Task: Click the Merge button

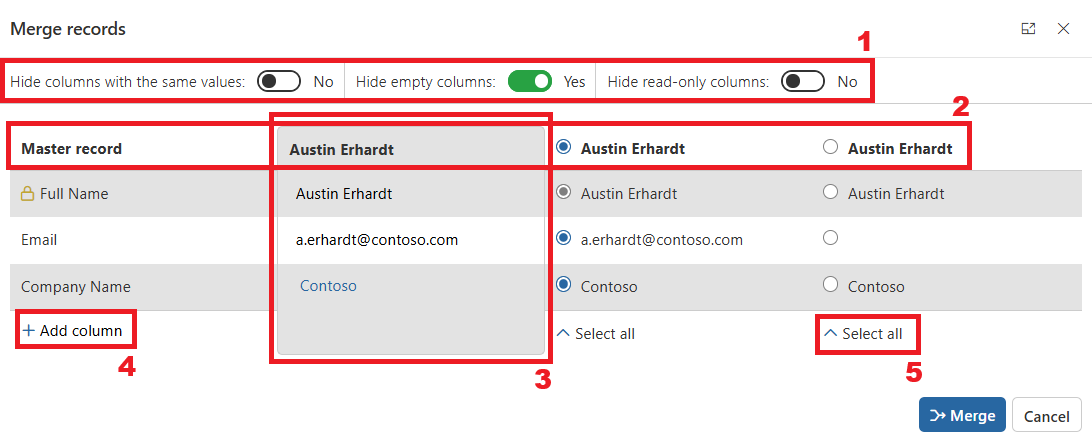Action: click(962, 415)
